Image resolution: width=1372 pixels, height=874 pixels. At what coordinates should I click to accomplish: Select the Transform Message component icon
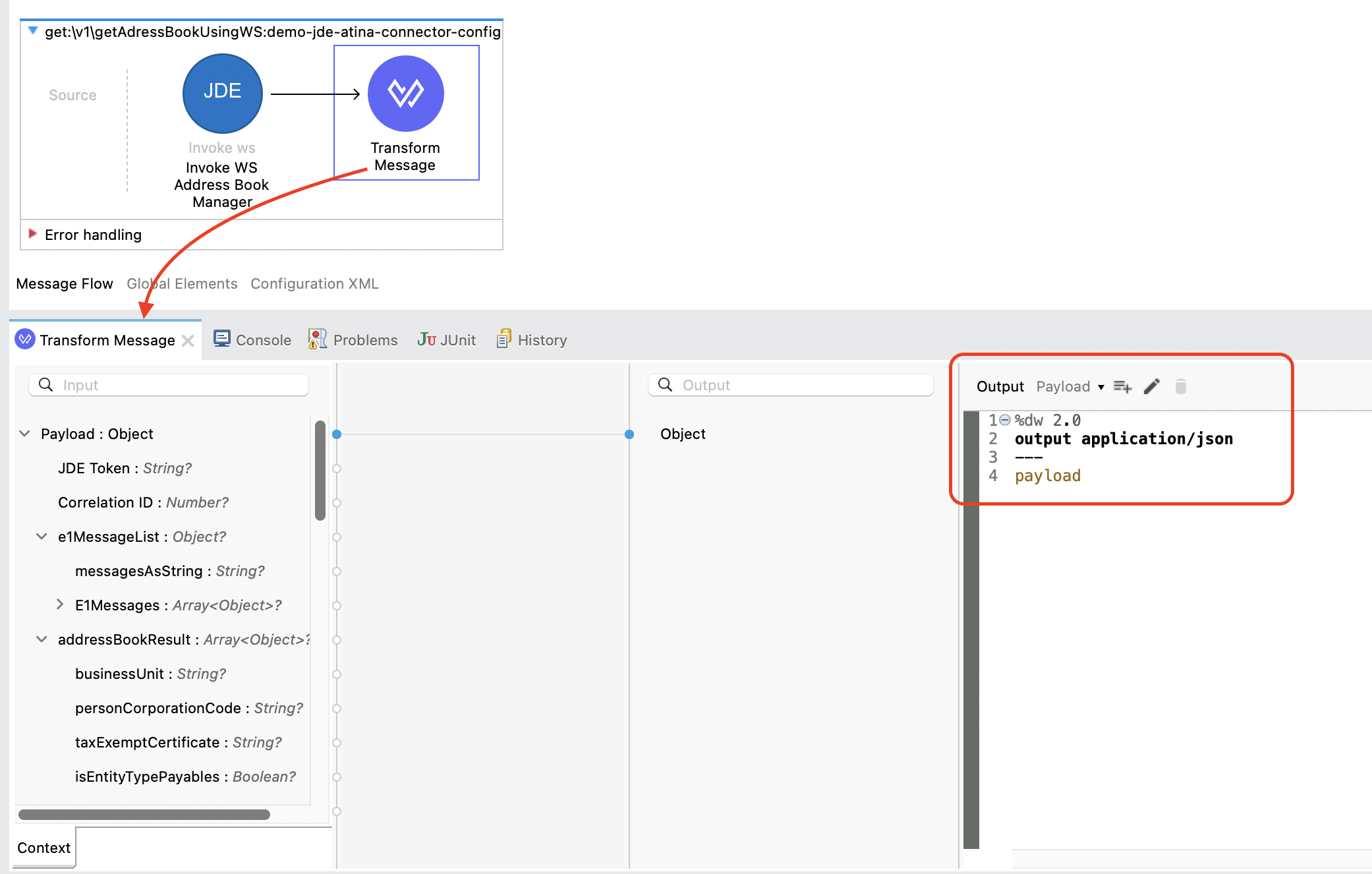click(405, 93)
